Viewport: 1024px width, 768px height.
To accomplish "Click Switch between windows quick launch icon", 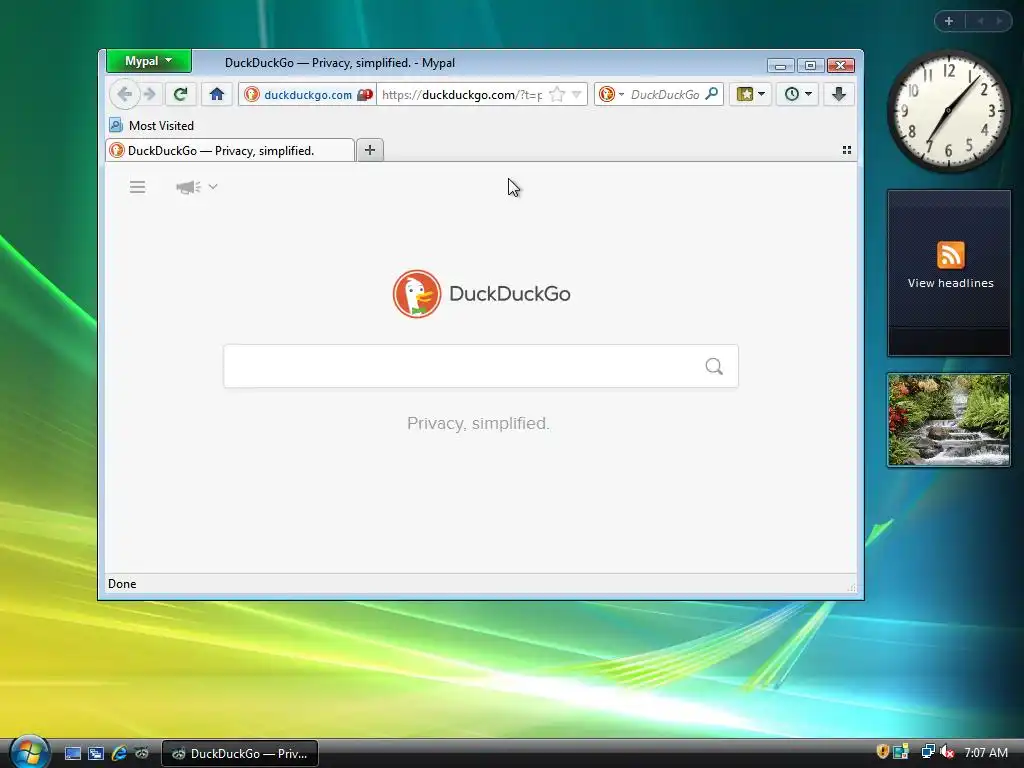I will 95,754.
